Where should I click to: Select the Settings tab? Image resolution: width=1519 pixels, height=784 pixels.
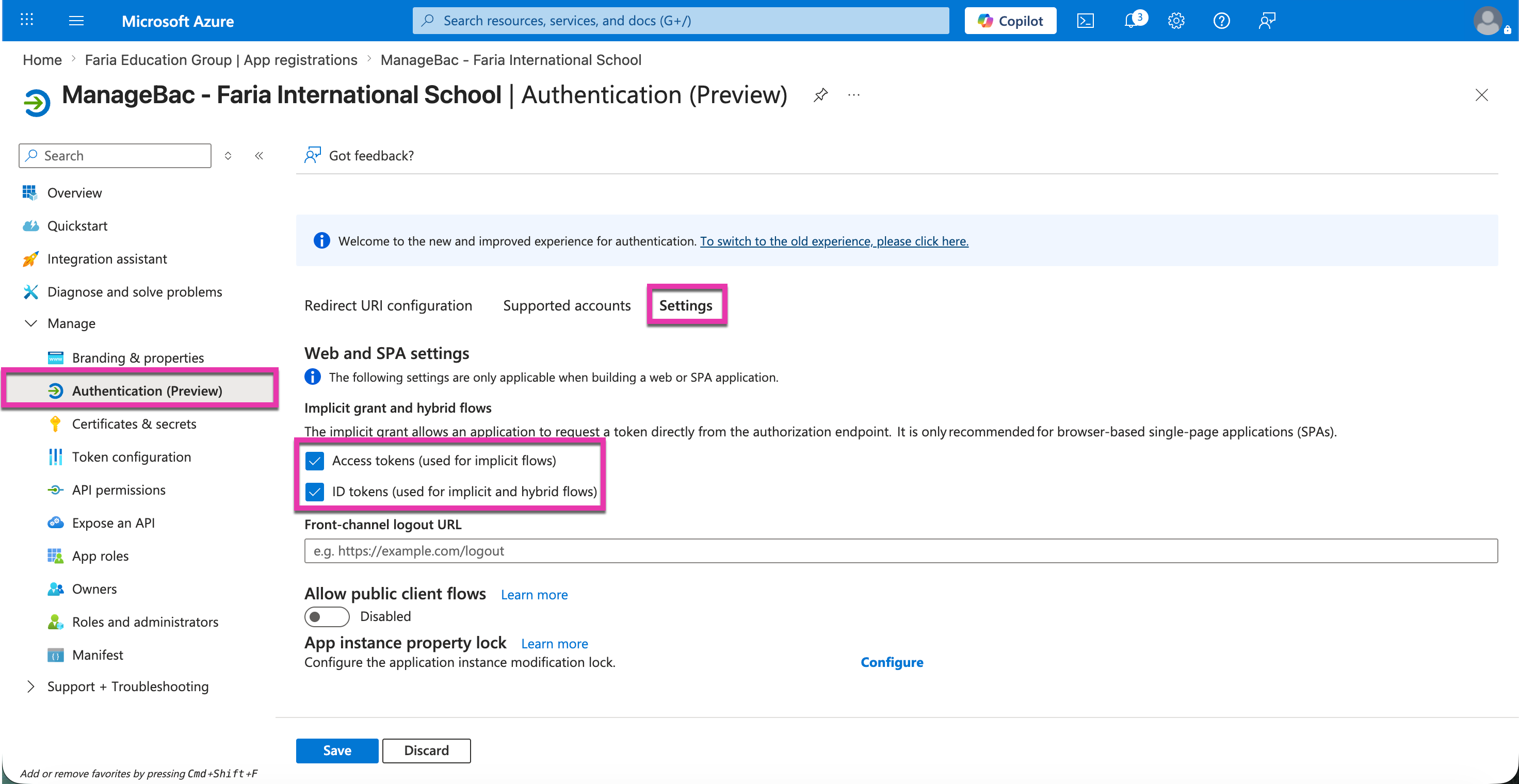685,305
